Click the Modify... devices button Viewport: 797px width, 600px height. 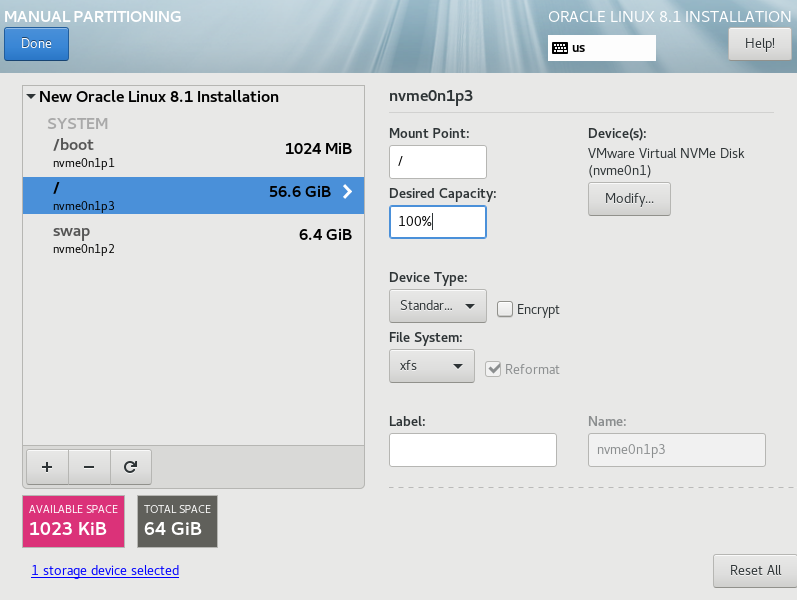point(629,199)
